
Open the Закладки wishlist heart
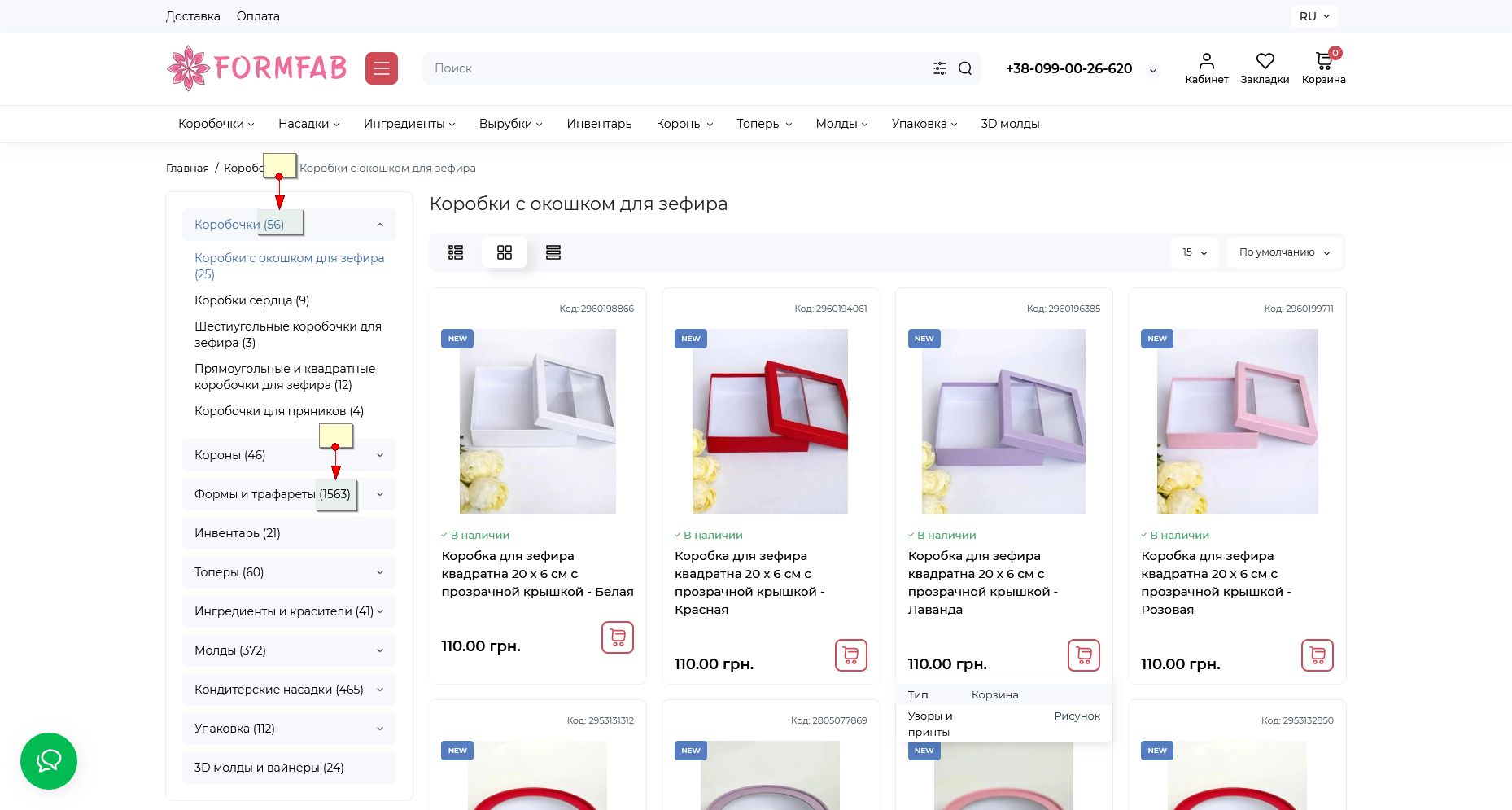[x=1265, y=68]
